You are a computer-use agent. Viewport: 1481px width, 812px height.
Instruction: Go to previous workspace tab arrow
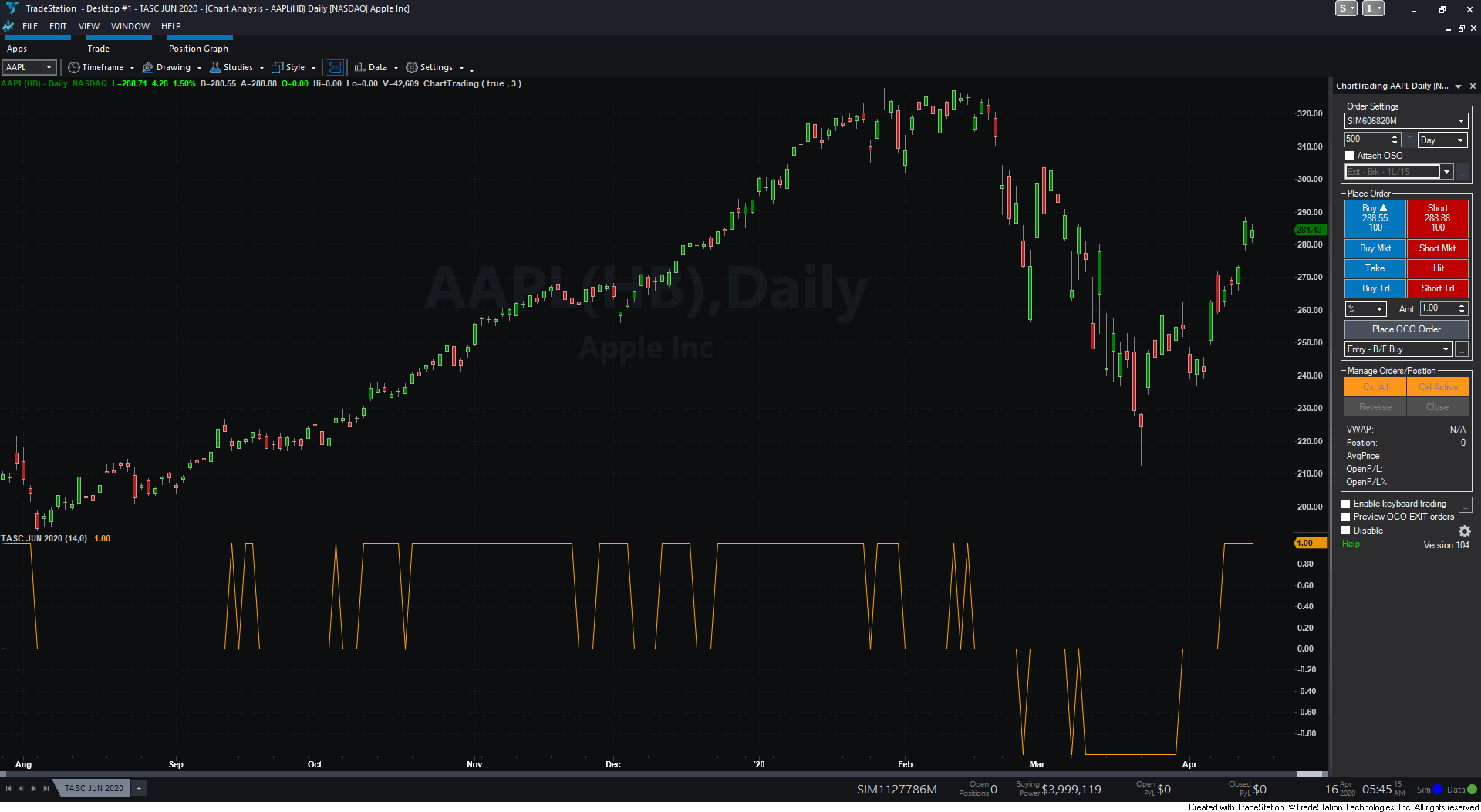(x=21, y=788)
